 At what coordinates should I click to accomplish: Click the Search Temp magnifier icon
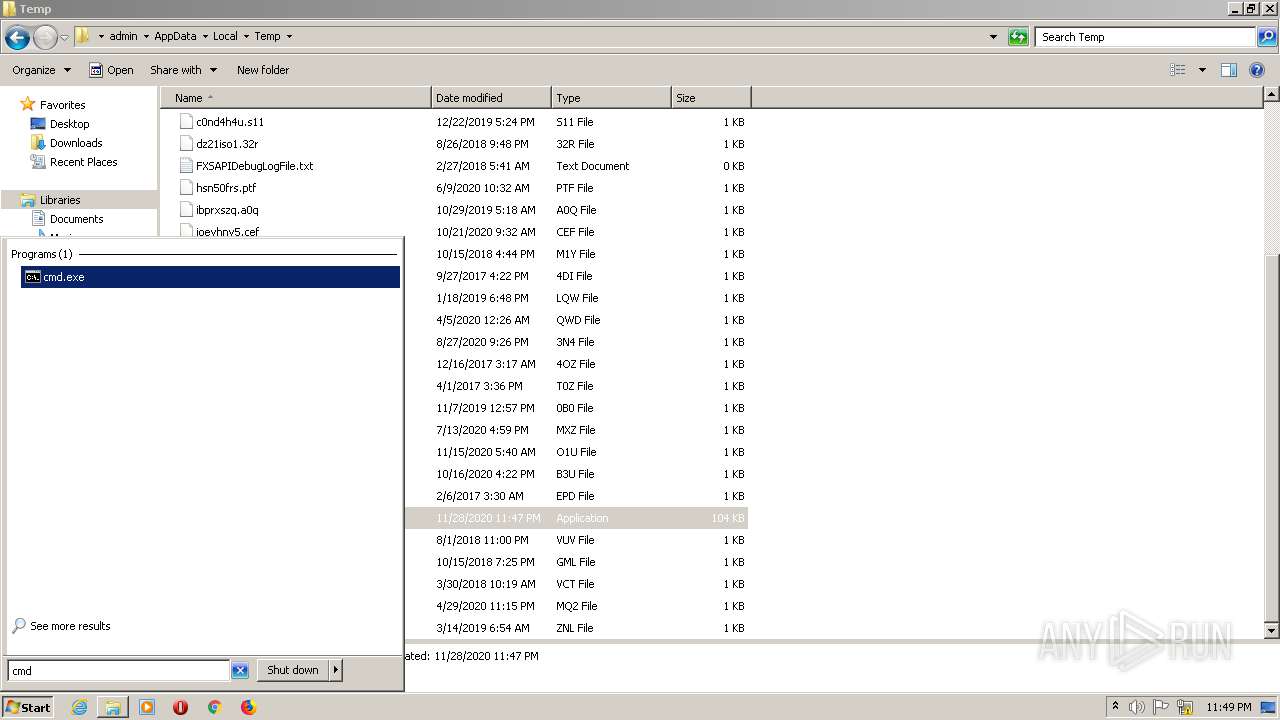1266,37
